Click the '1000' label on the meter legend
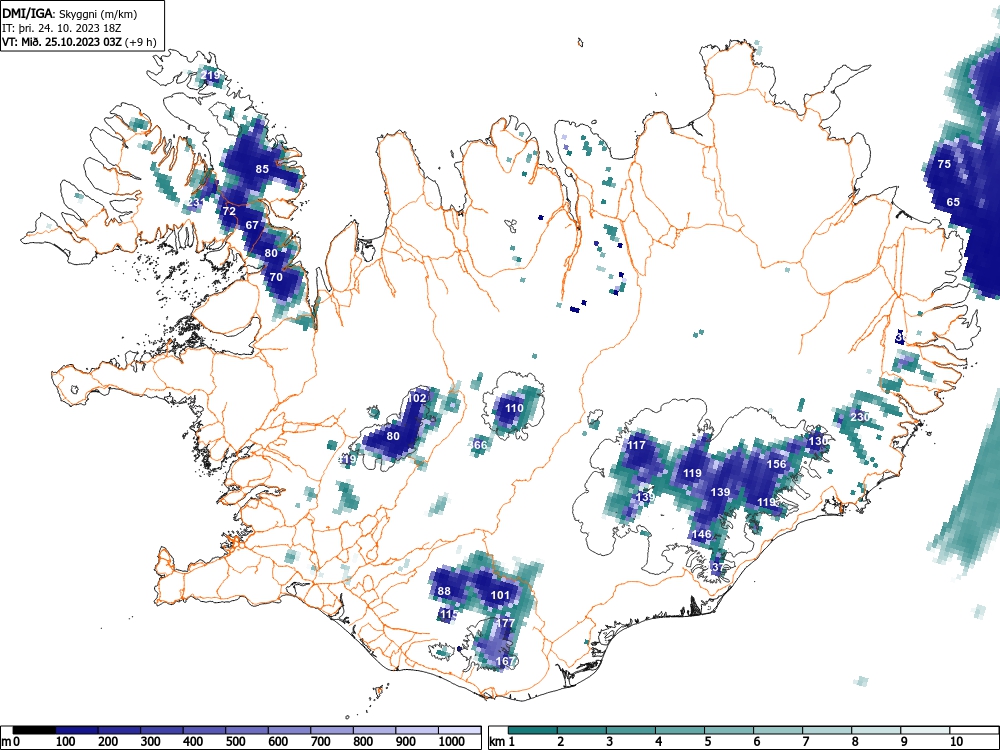Viewport: 1000px width, 750px height. point(452,741)
